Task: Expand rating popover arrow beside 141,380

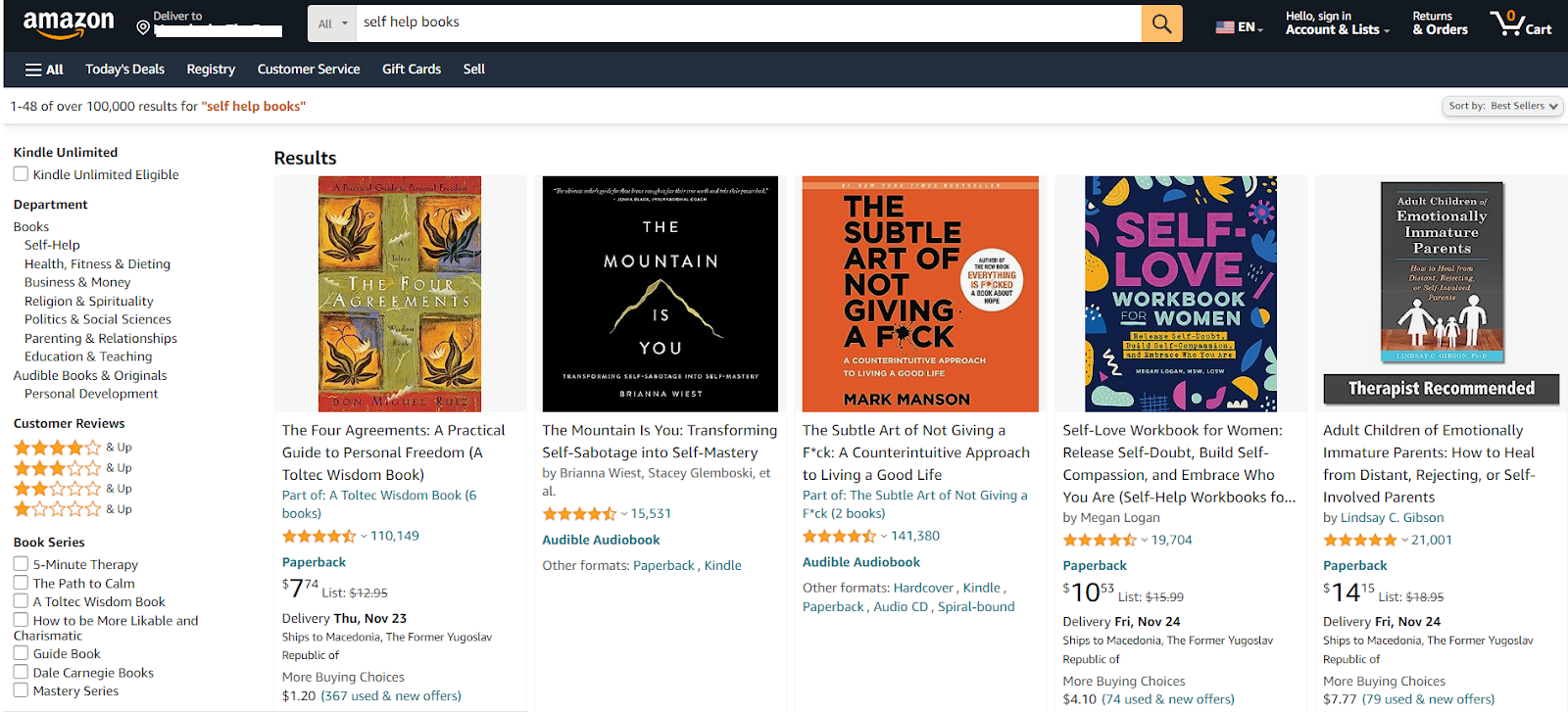Action: point(884,537)
